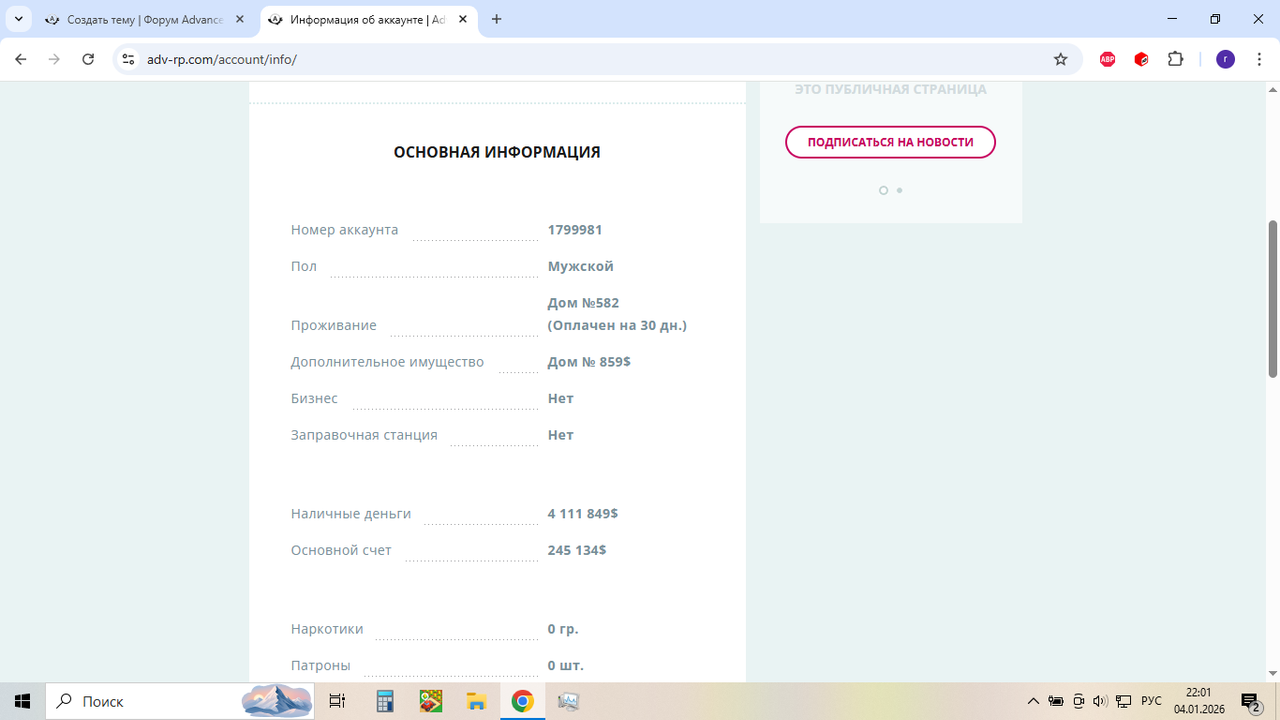This screenshot has width=1280, height=720.
Task: Switch to the 'Создать тему' forum tab
Action: (146, 20)
